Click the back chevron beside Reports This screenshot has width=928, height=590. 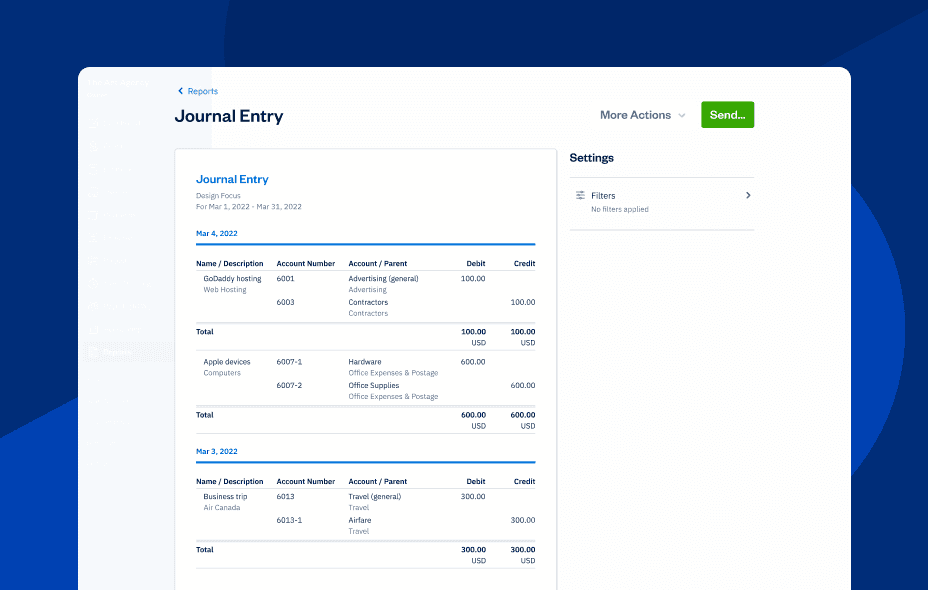(180, 91)
